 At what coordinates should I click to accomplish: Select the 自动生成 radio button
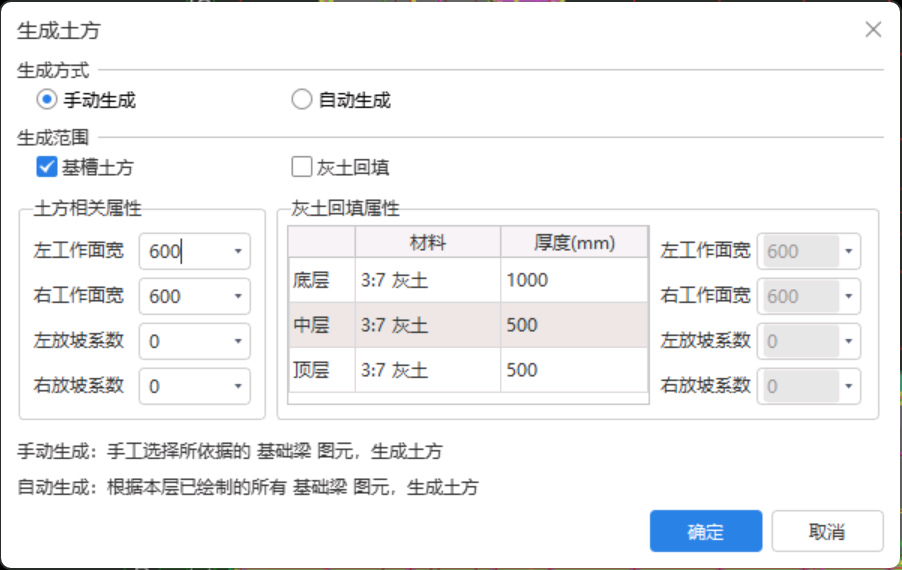(301, 100)
